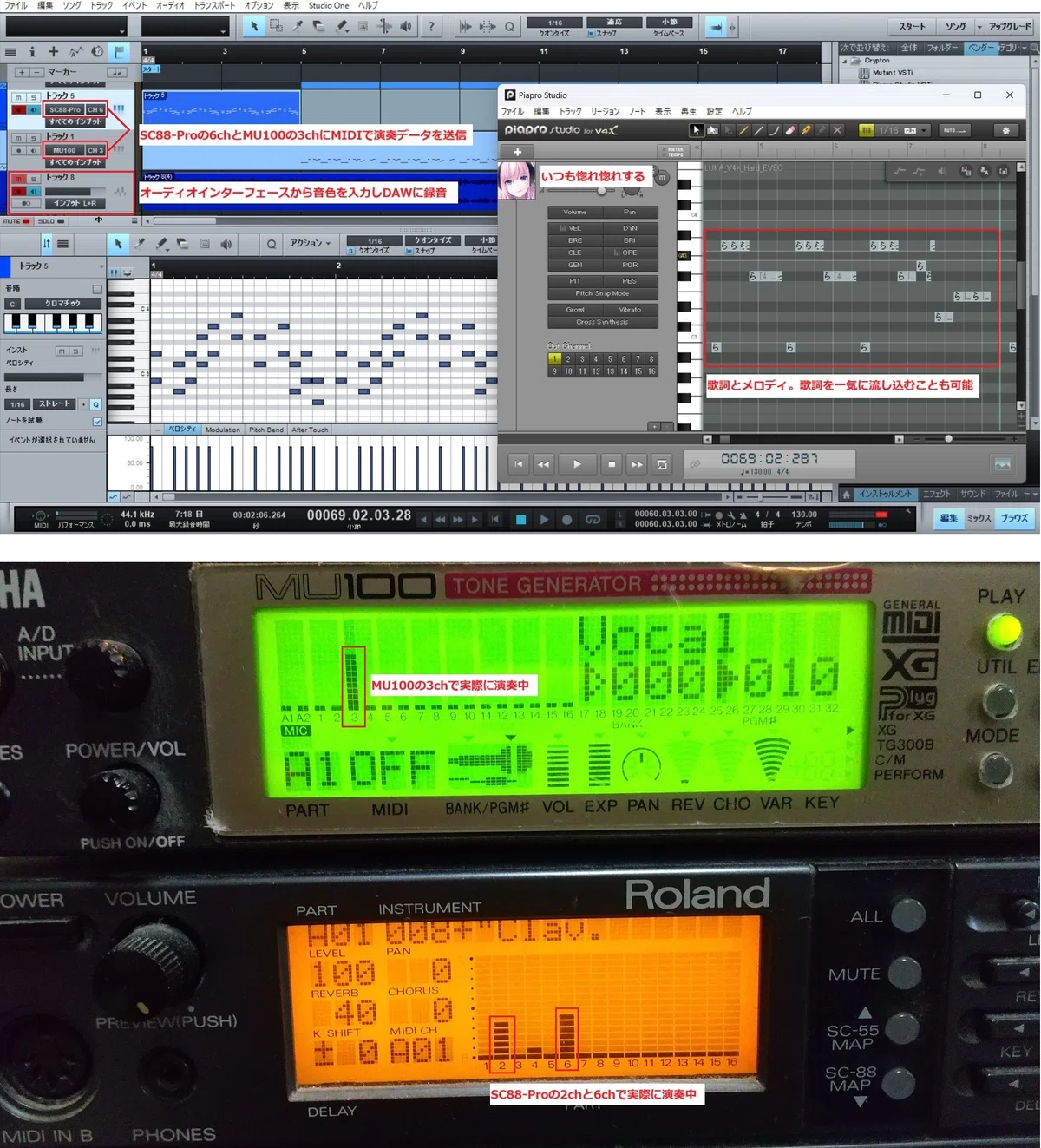The width and height of the screenshot is (1041, 1148).
Task: Solo Track 1 with its s button
Action: tap(33, 138)
